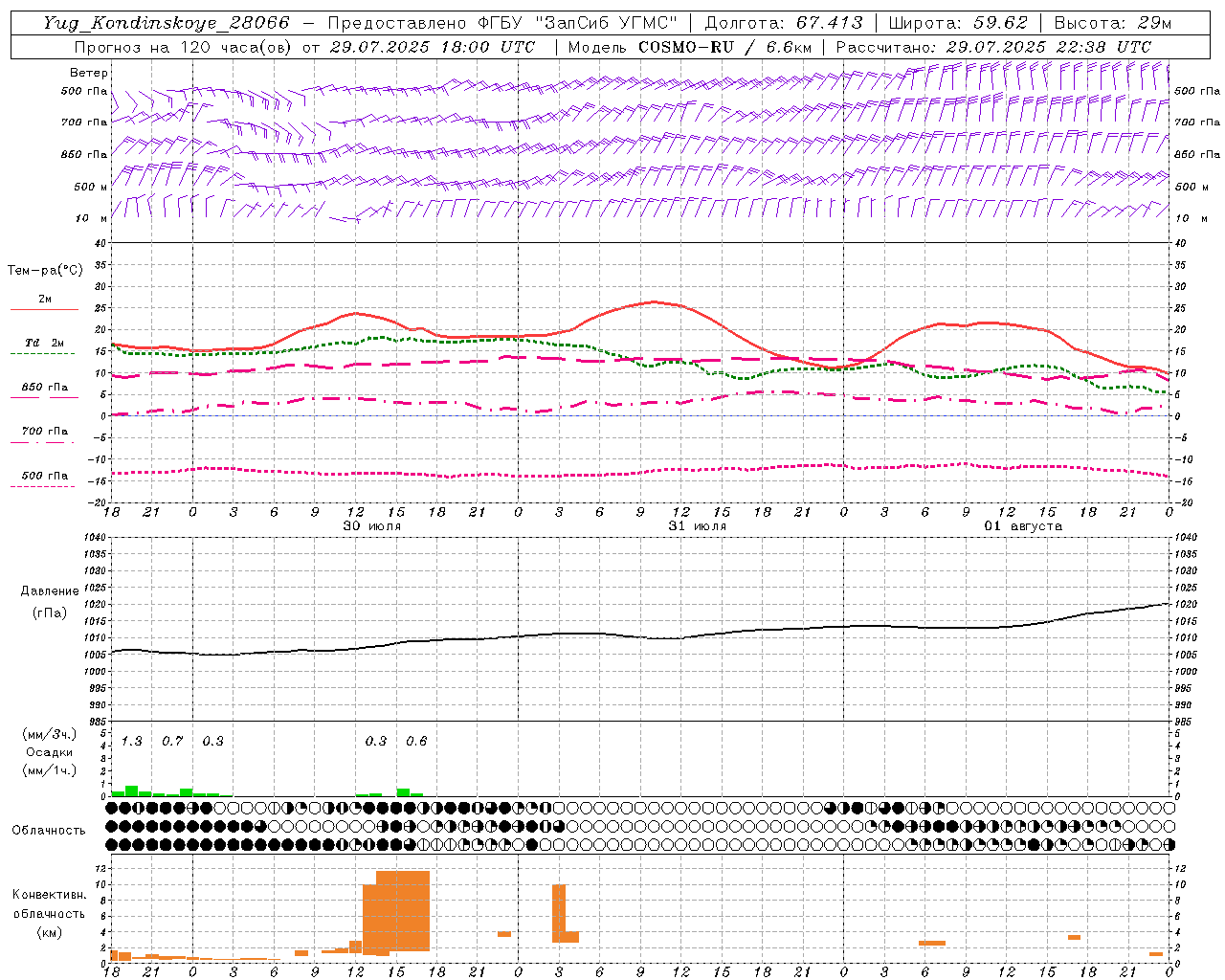Click the computed time 29.07.2025 22:38 UTC
The width and height of the screenshot is (1225, 980).
pos(1048,47)
